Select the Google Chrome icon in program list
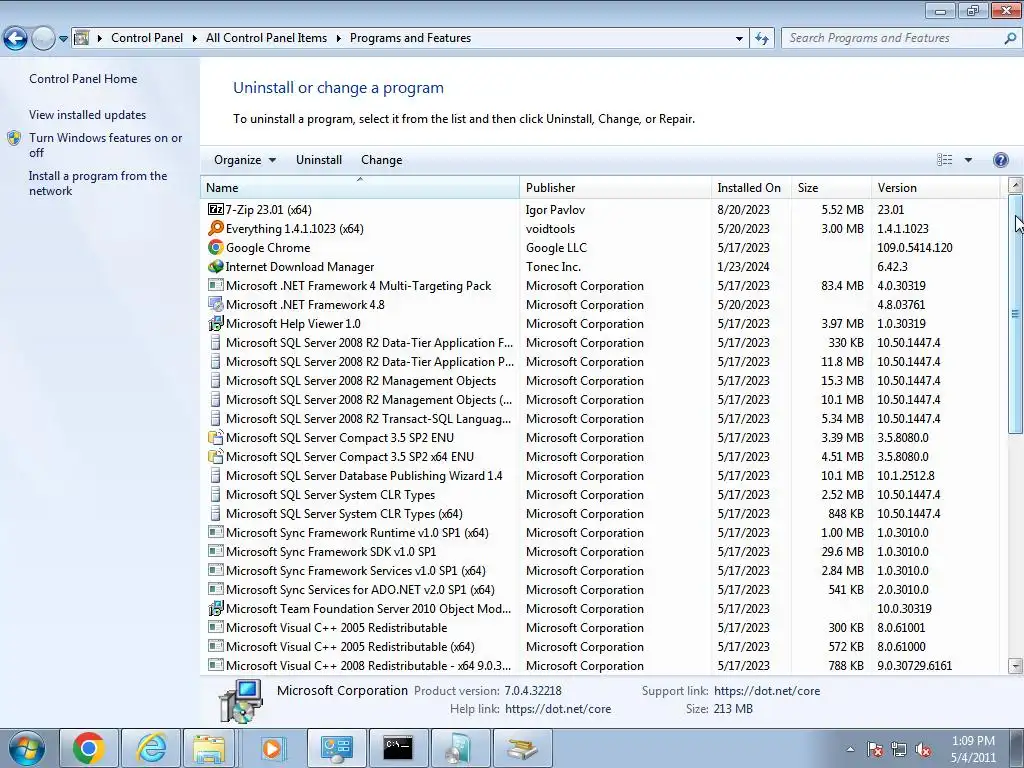The width and height of the screenshot is (1024, 768). (x=216, y=248)
